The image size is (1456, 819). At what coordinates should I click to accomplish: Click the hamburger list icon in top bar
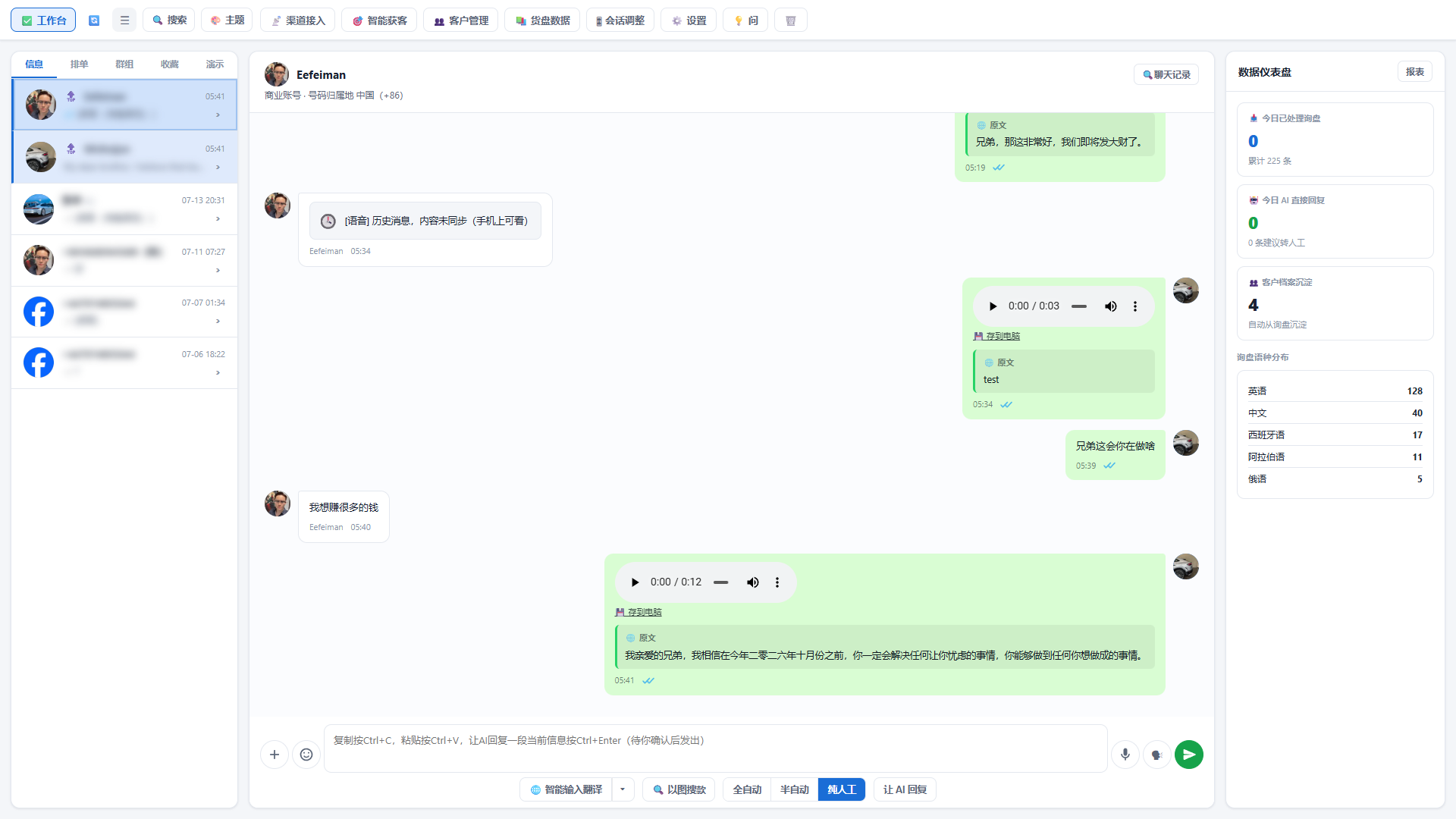point(124,20)
